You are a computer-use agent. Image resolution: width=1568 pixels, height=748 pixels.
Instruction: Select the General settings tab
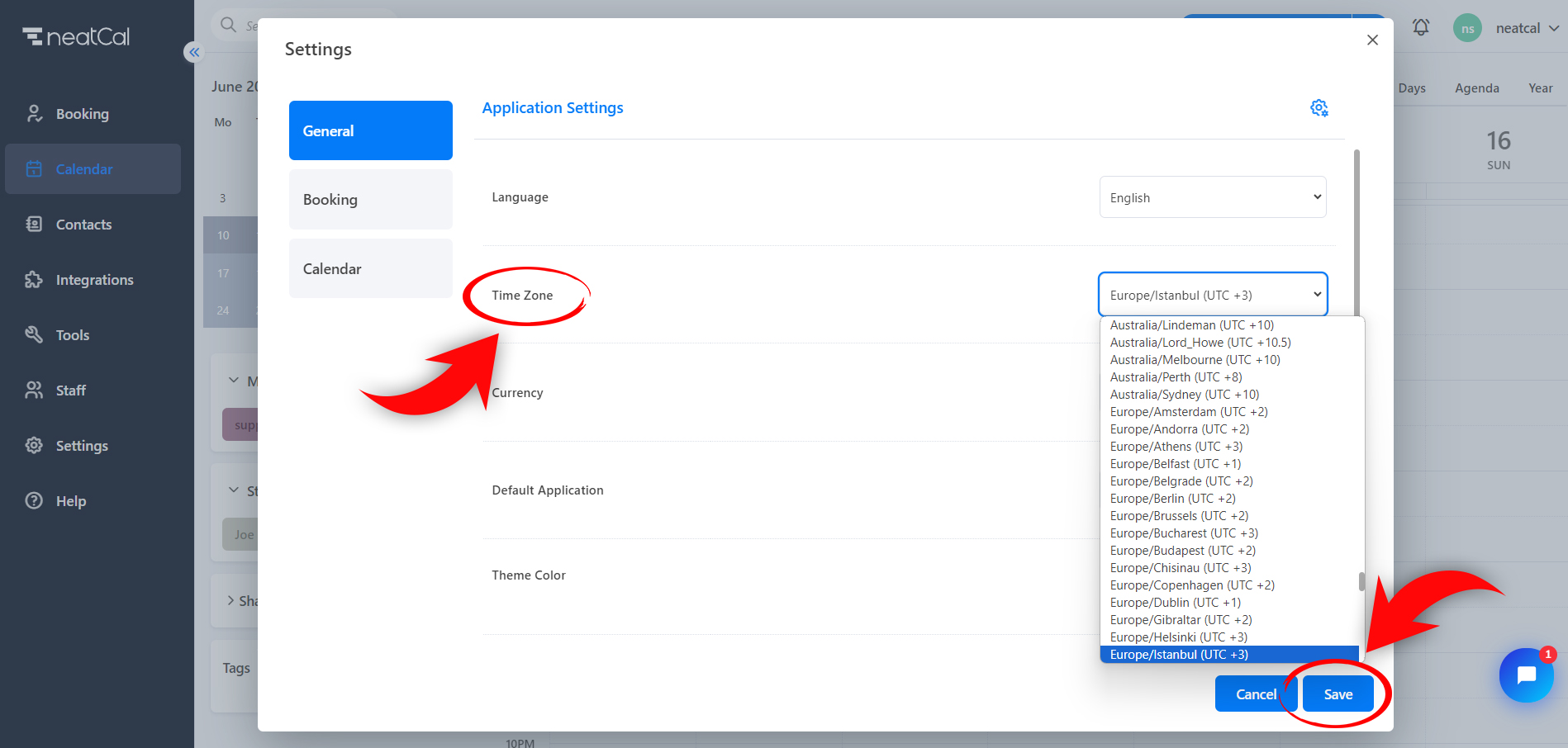tap(370, 131)
